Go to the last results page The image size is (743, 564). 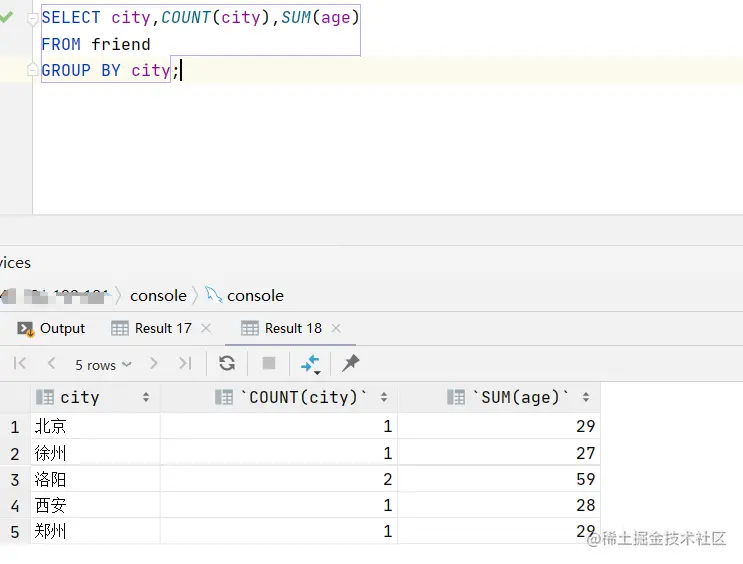pyautogui.click(x=185, y=364)
